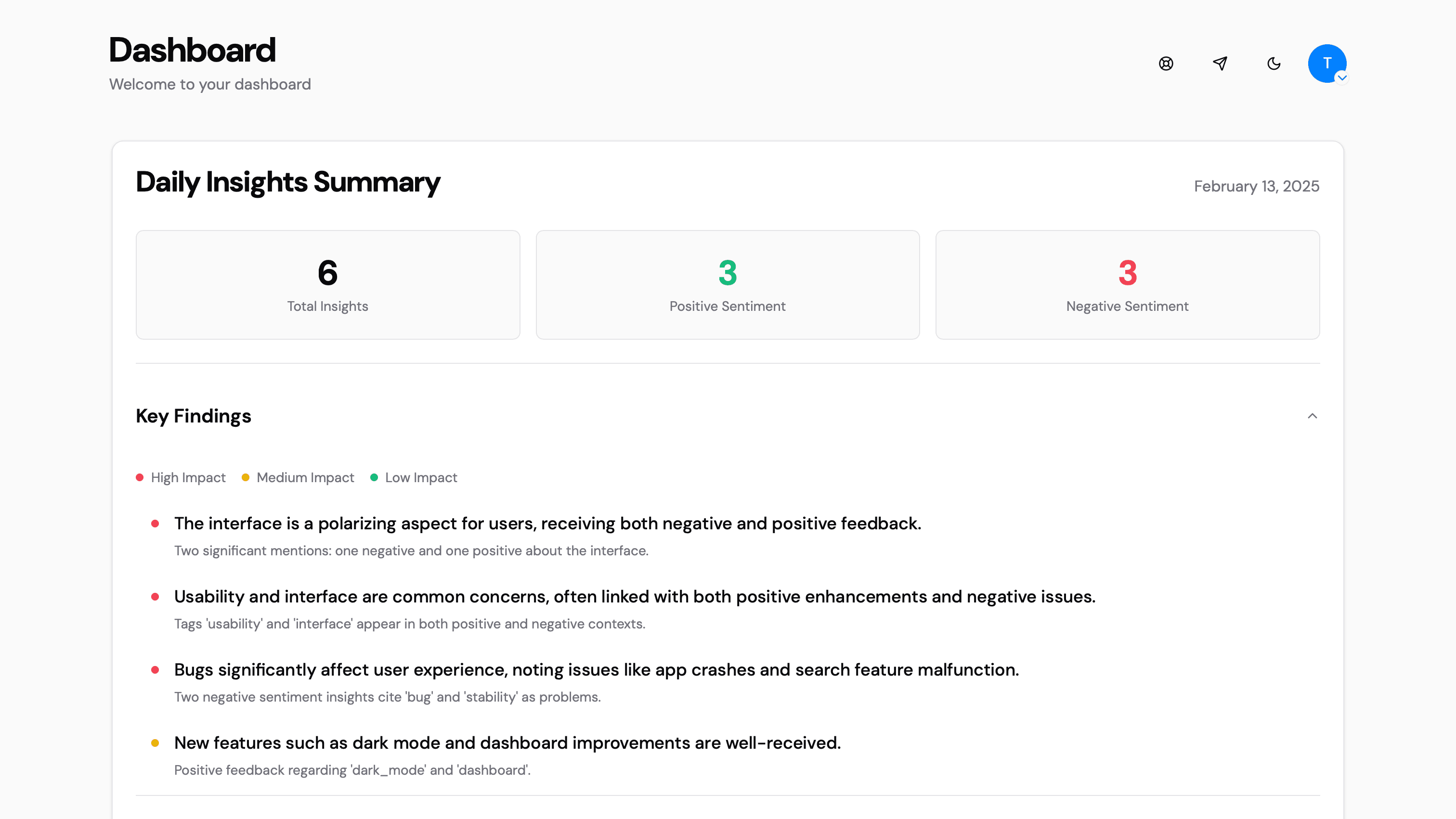Select the polarizing interface finding

click(547, 524)
